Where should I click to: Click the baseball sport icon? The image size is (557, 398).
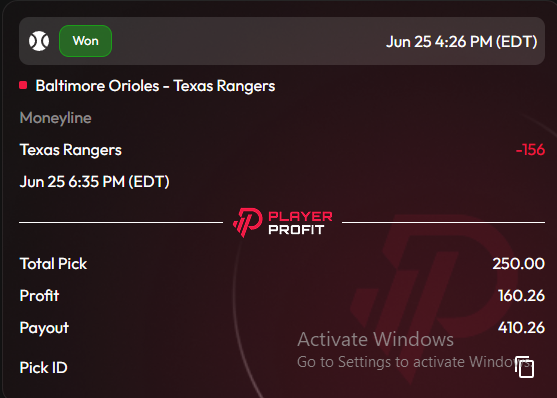point(39,41)
